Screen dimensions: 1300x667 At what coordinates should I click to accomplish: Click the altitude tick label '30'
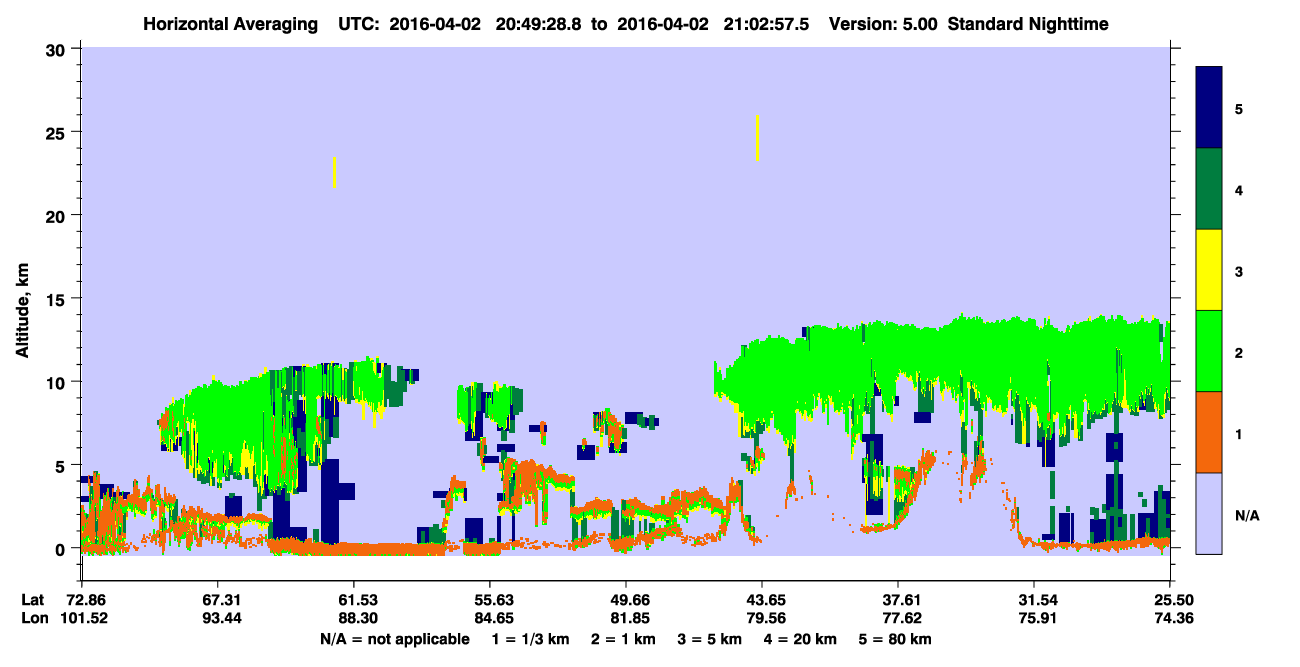[x=57, y=48]
